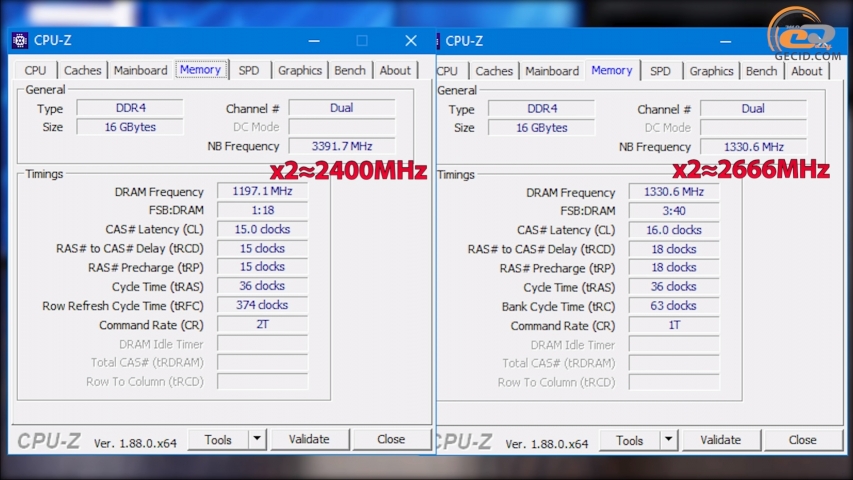Click the 18 clocks tRCD value in right window
The height and width of the screenshot is (480, 853).
click(x=674, y=249)
